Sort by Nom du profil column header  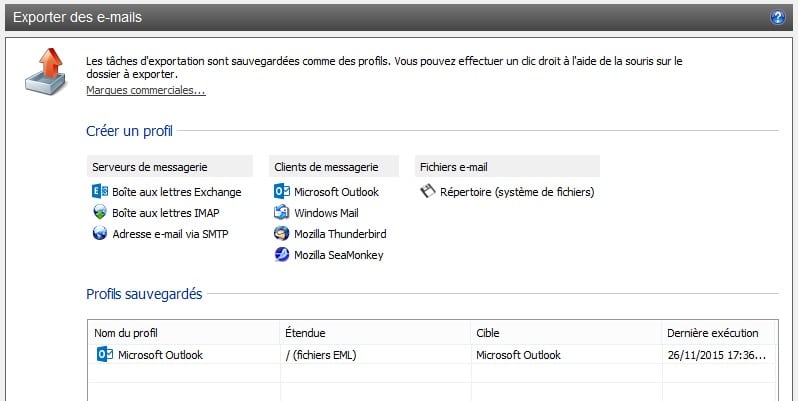point(126,332)
